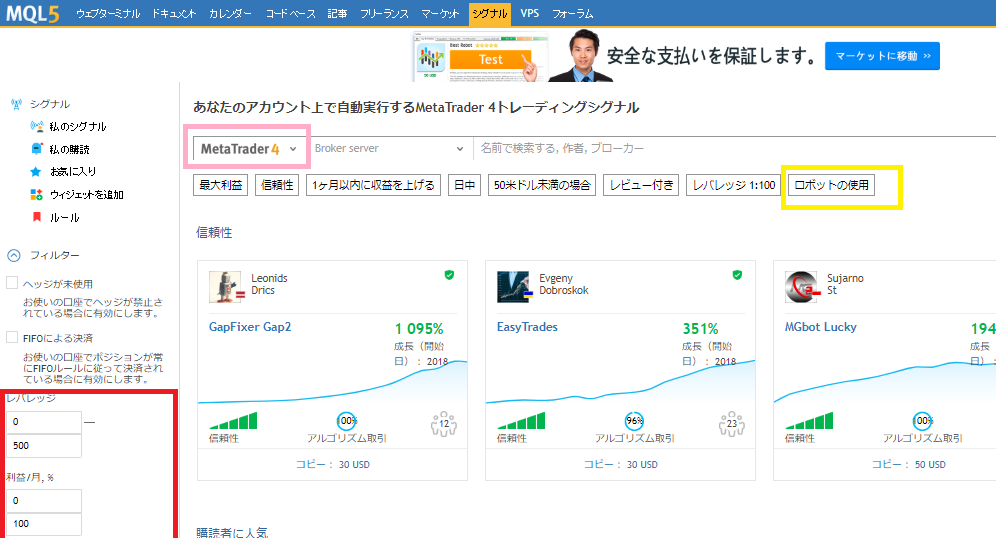Click the 最大利益 filter button
Image resolution: width=996 pixels, height=538 pixels.
click(x=220, y=185)
